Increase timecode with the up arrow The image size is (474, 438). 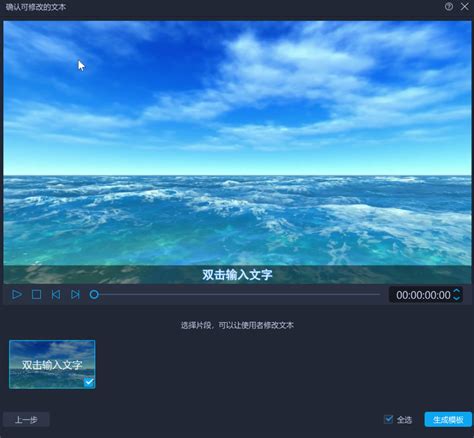point(457,291)
